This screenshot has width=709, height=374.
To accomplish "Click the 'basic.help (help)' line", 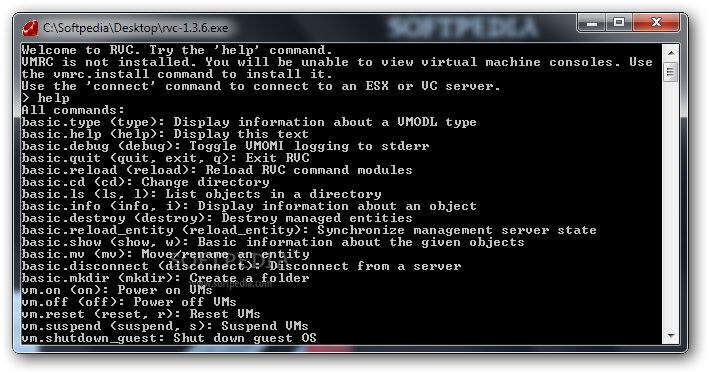I will pos(165,134).
